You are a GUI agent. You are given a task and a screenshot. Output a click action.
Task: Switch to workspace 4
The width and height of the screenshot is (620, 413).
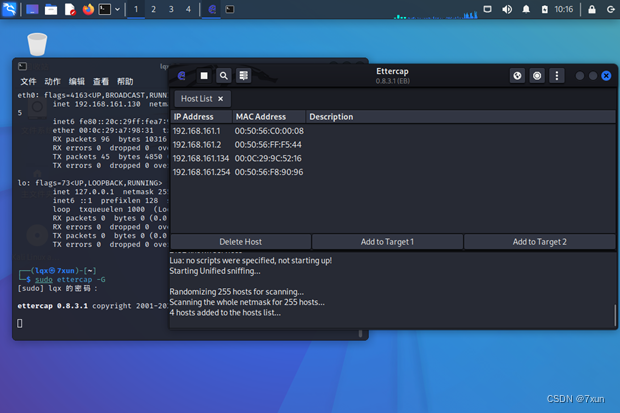coord(188,9)
